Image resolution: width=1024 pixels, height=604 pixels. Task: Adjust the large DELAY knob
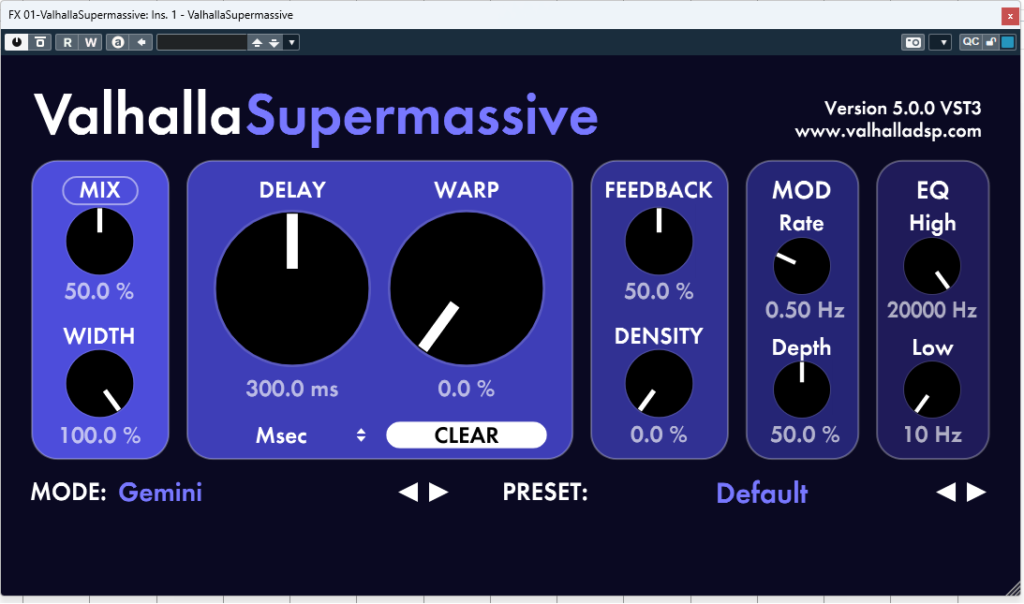pyautogui.click(x=292, y=288)
